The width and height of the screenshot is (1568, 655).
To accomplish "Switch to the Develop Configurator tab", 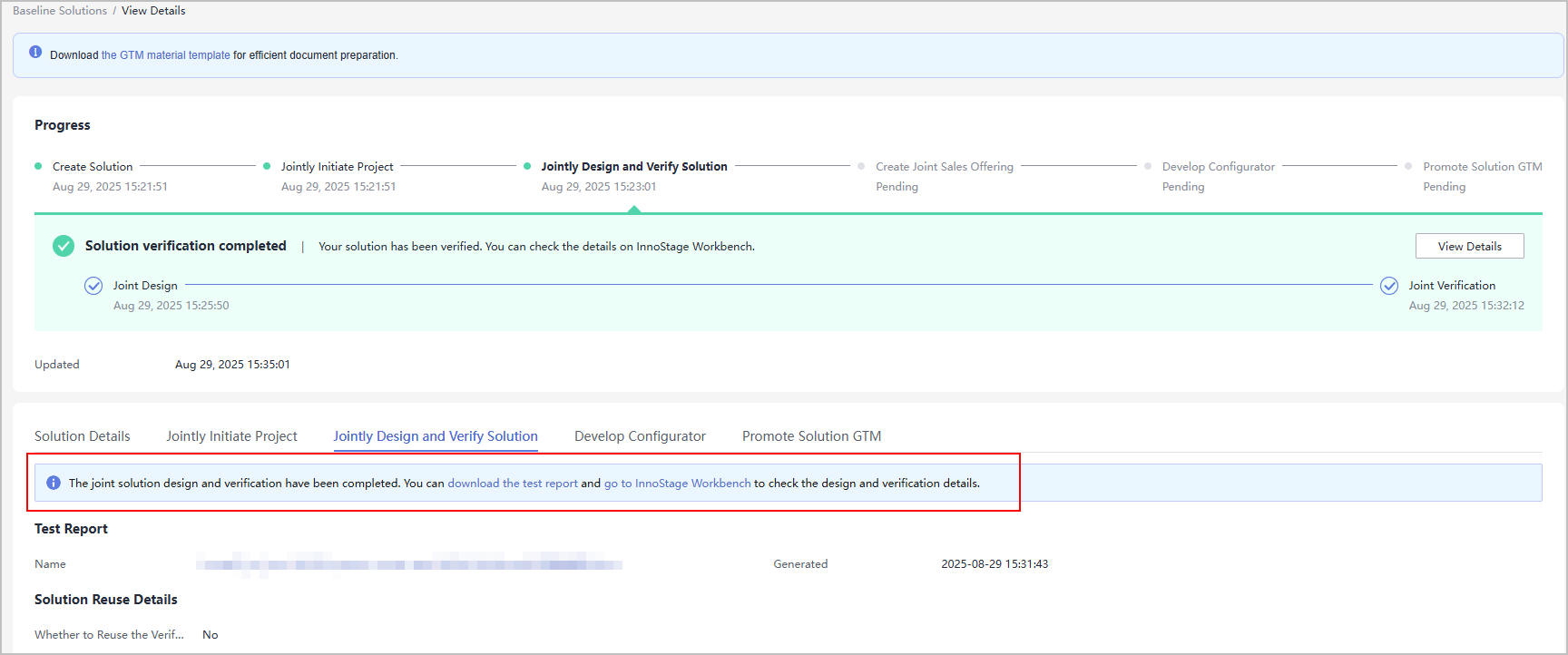I will click(640, 436).
